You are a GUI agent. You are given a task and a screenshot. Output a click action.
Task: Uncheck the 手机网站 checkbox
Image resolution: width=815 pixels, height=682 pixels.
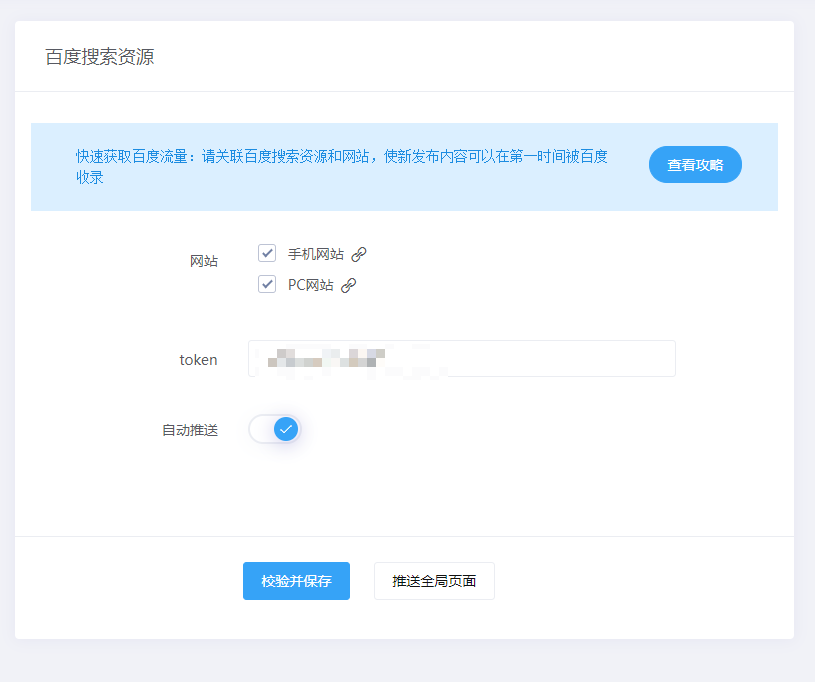coord(267,254)
